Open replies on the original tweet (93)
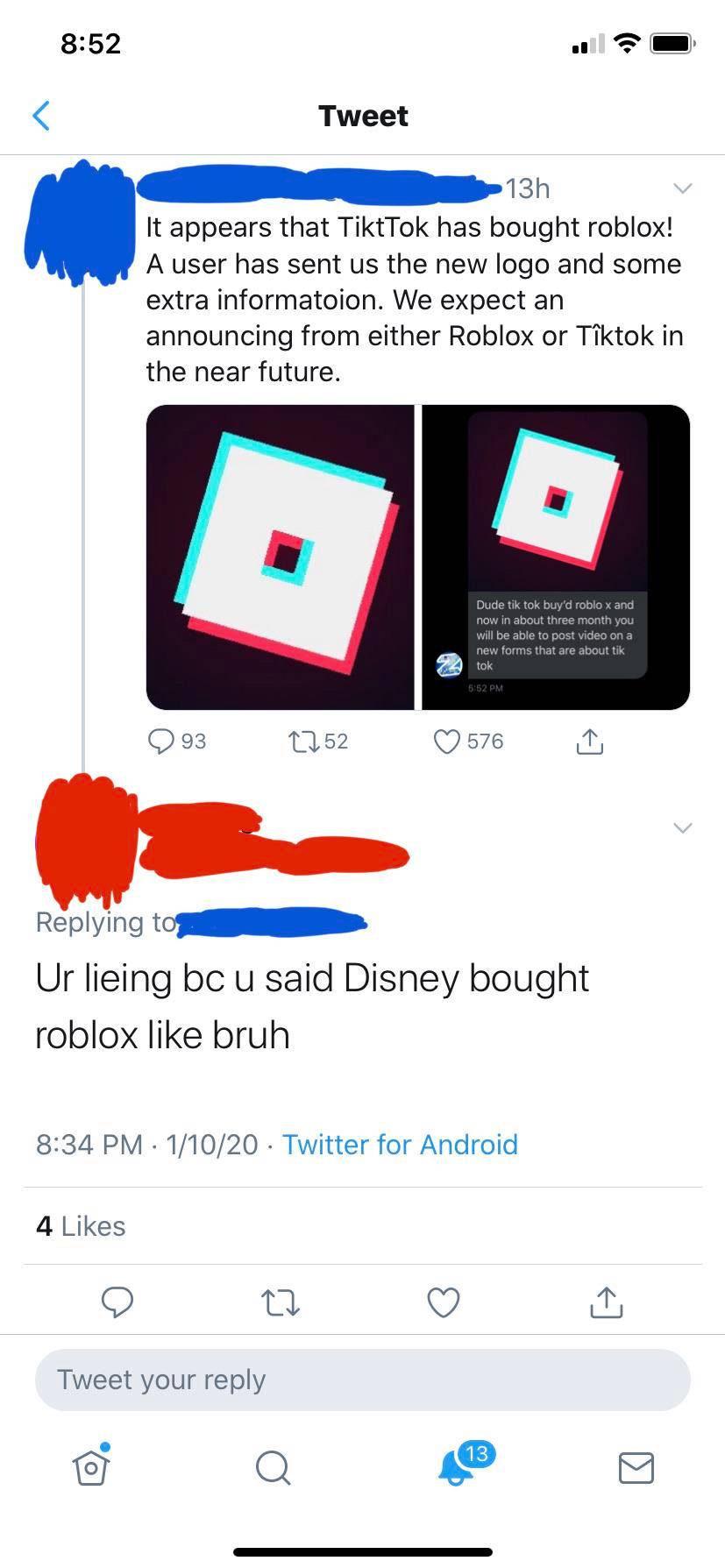The height and width of the screenshot is (1568, 725). (176, 741)
